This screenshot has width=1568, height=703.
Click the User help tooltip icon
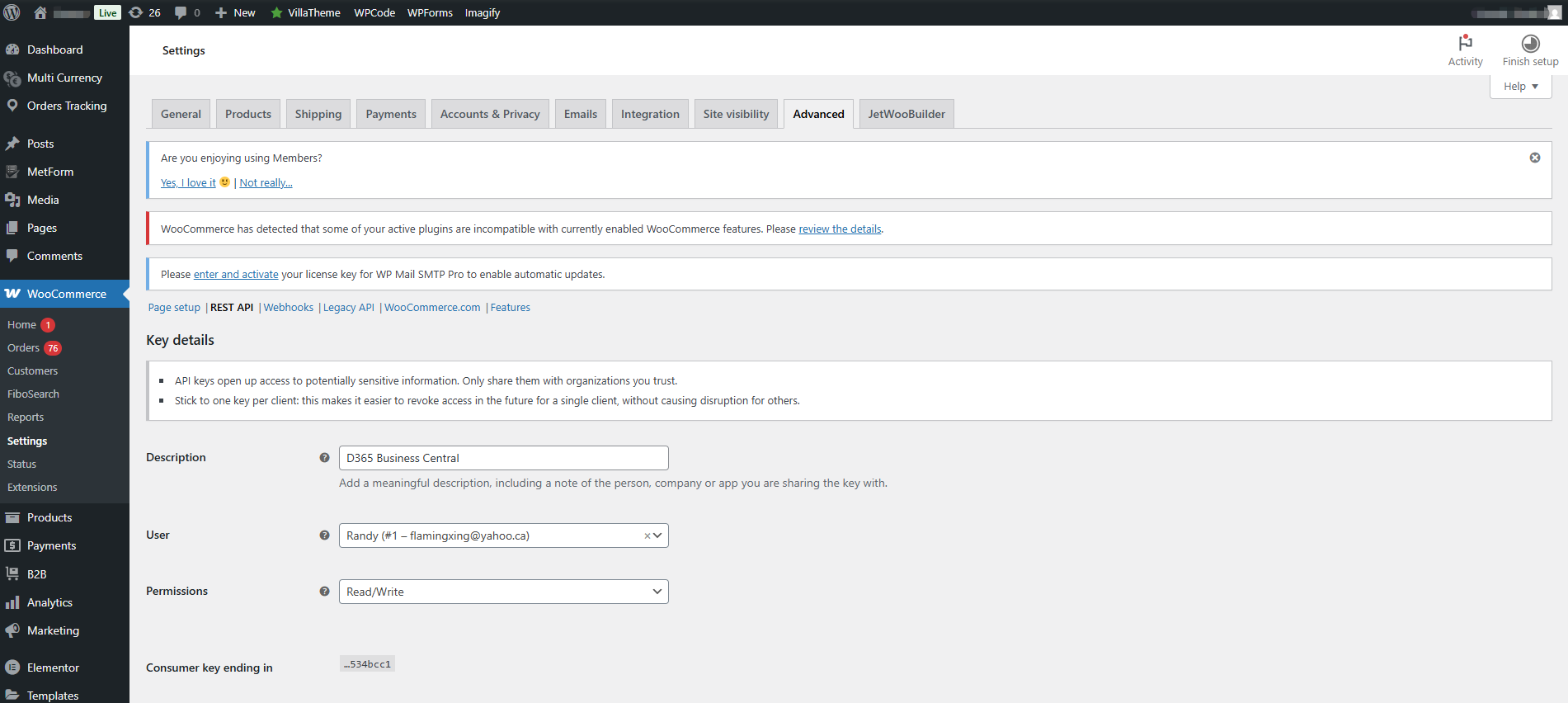click(324, 535)
